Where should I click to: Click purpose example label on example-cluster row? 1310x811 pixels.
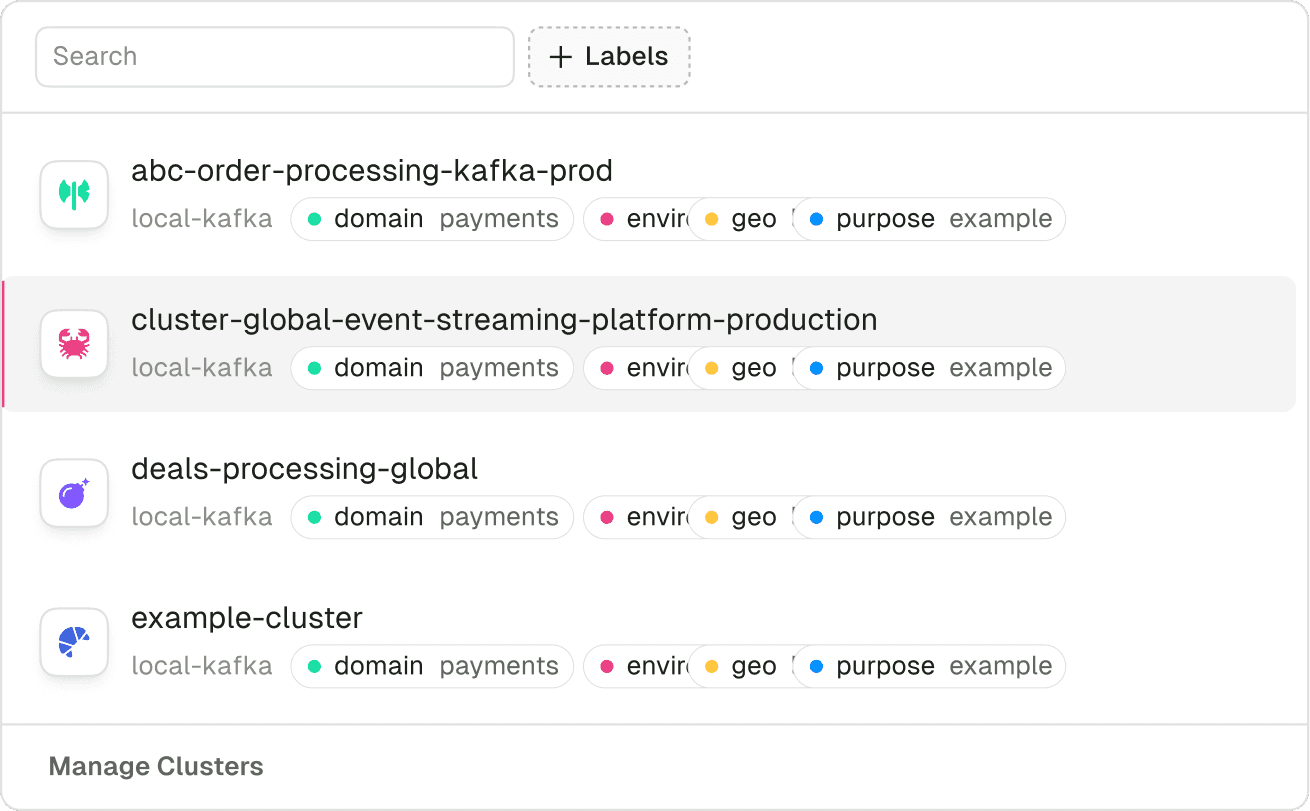[x=930, y=666]
